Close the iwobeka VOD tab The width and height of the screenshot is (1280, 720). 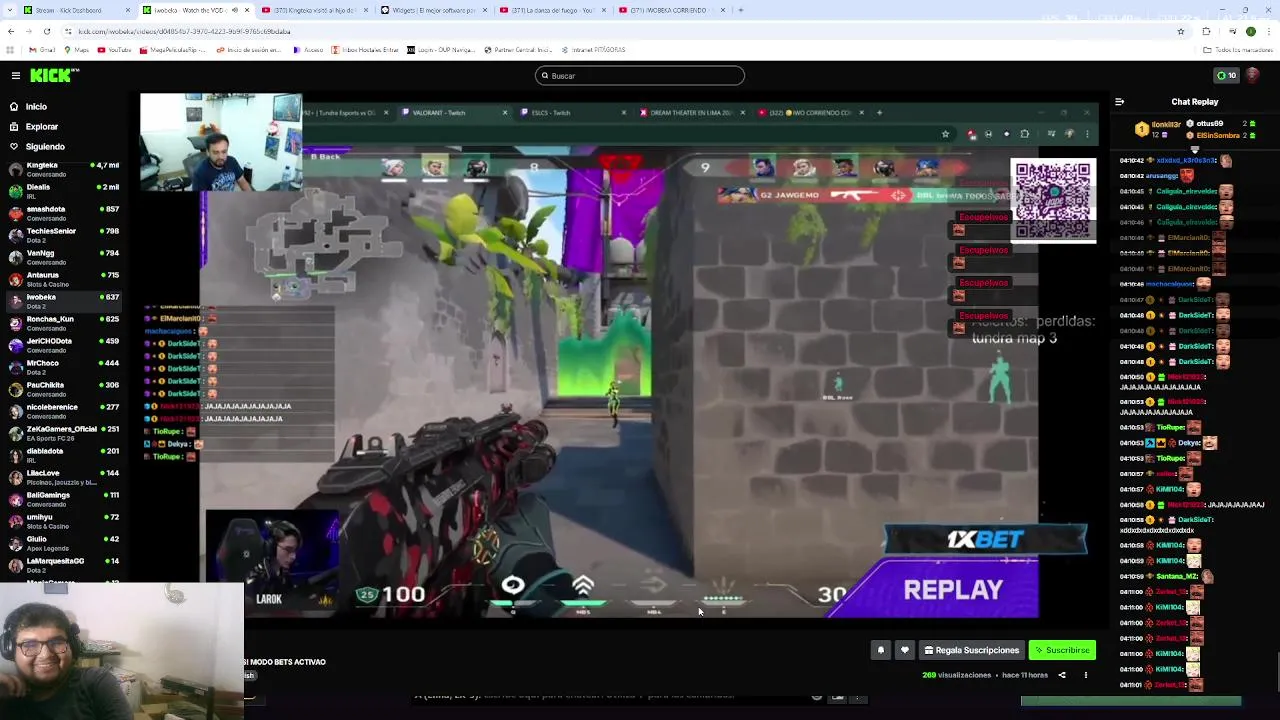pyautogui.click(x=247, y=10)
